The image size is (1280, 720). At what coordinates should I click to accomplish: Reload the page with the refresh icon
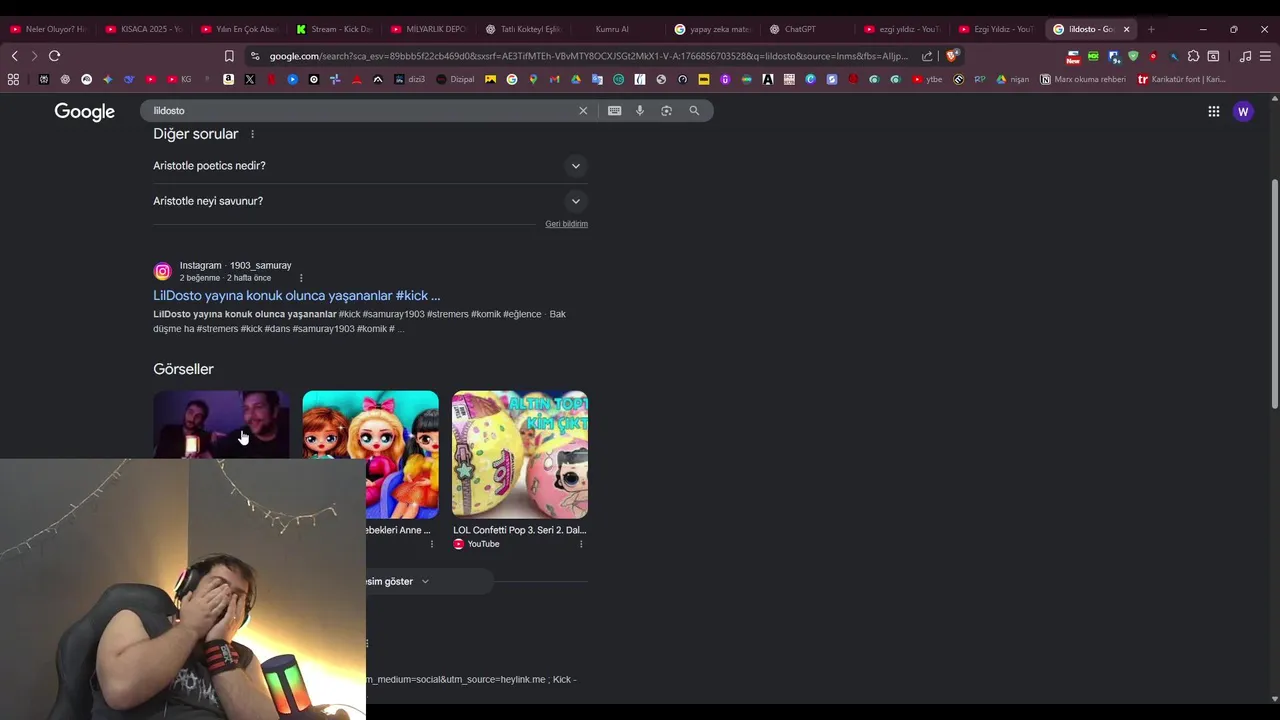pos(54,56)
